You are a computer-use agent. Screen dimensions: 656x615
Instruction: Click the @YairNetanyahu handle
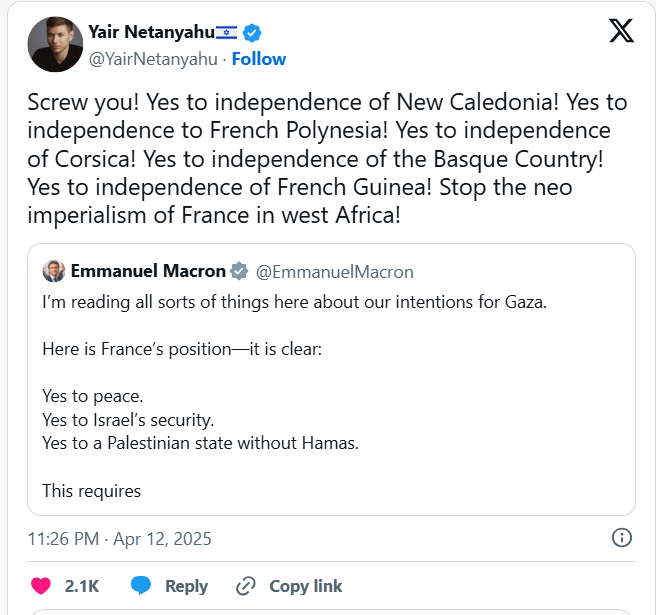(x=152, y=59)
